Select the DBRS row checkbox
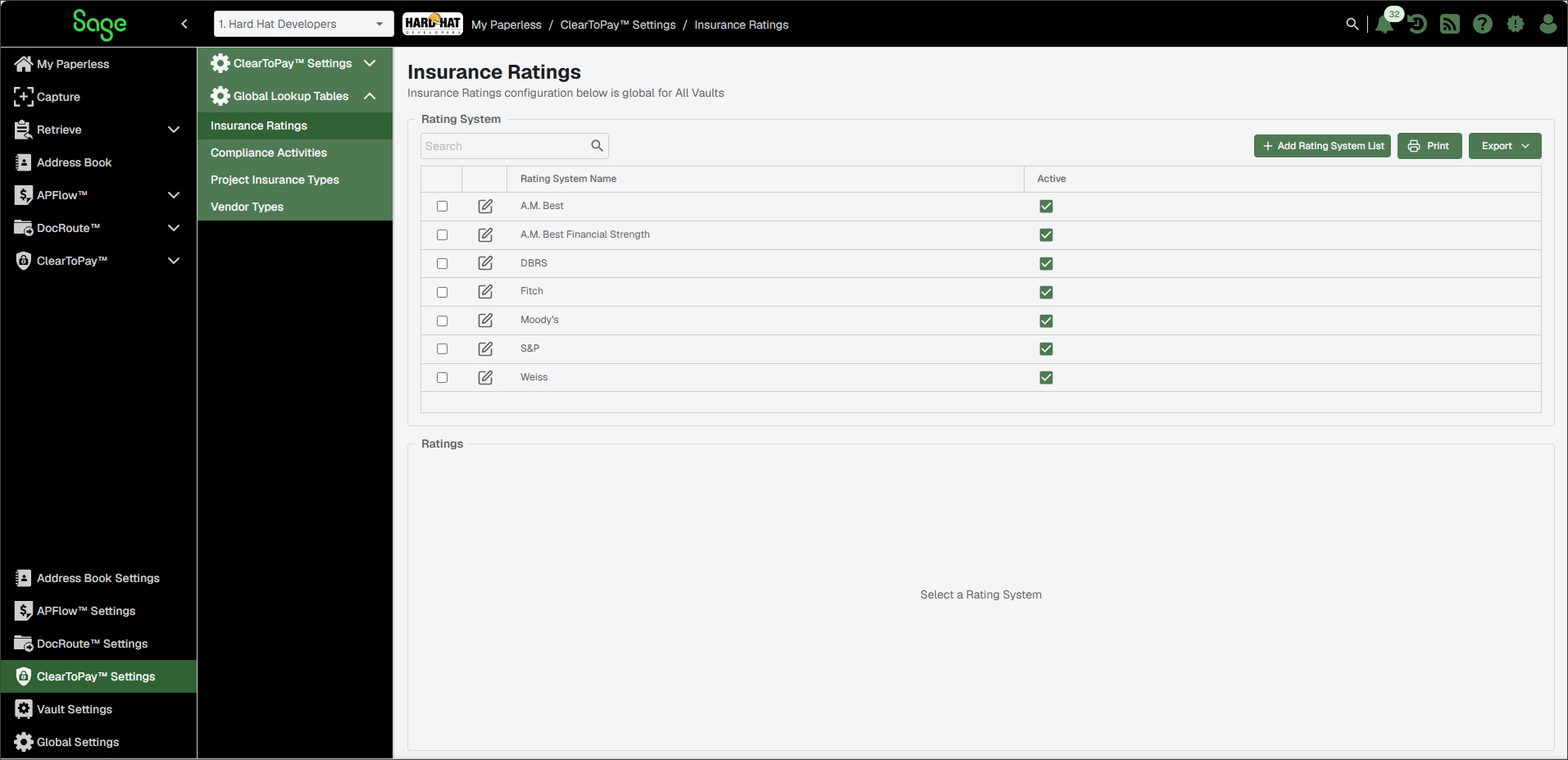The width and height of the screenshot is (1568, 760). 443,264
